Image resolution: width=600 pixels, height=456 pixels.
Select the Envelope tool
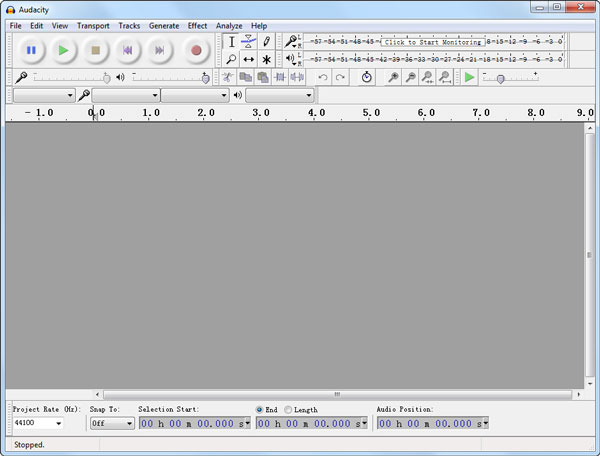(249, 41)
